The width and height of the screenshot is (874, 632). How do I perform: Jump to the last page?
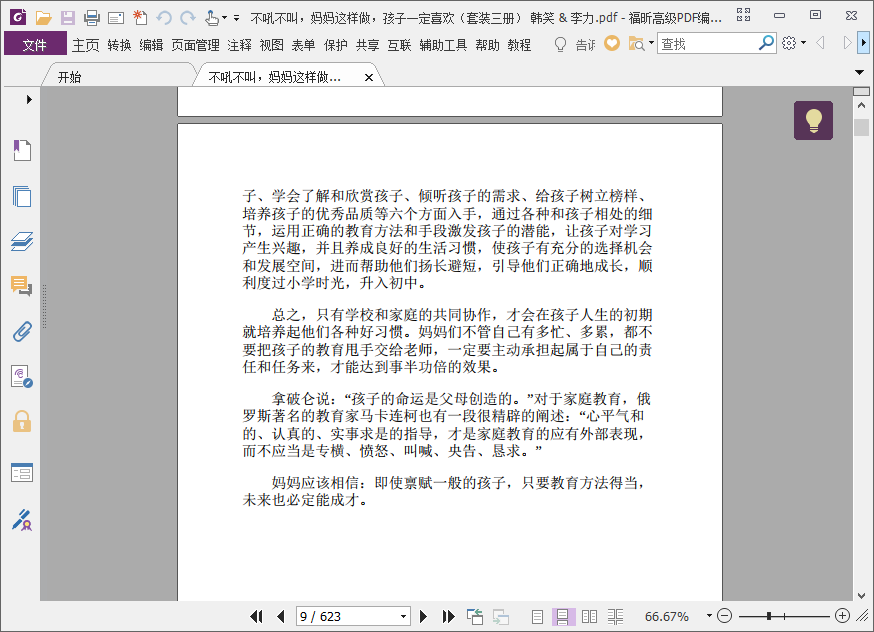pos(448,616)
